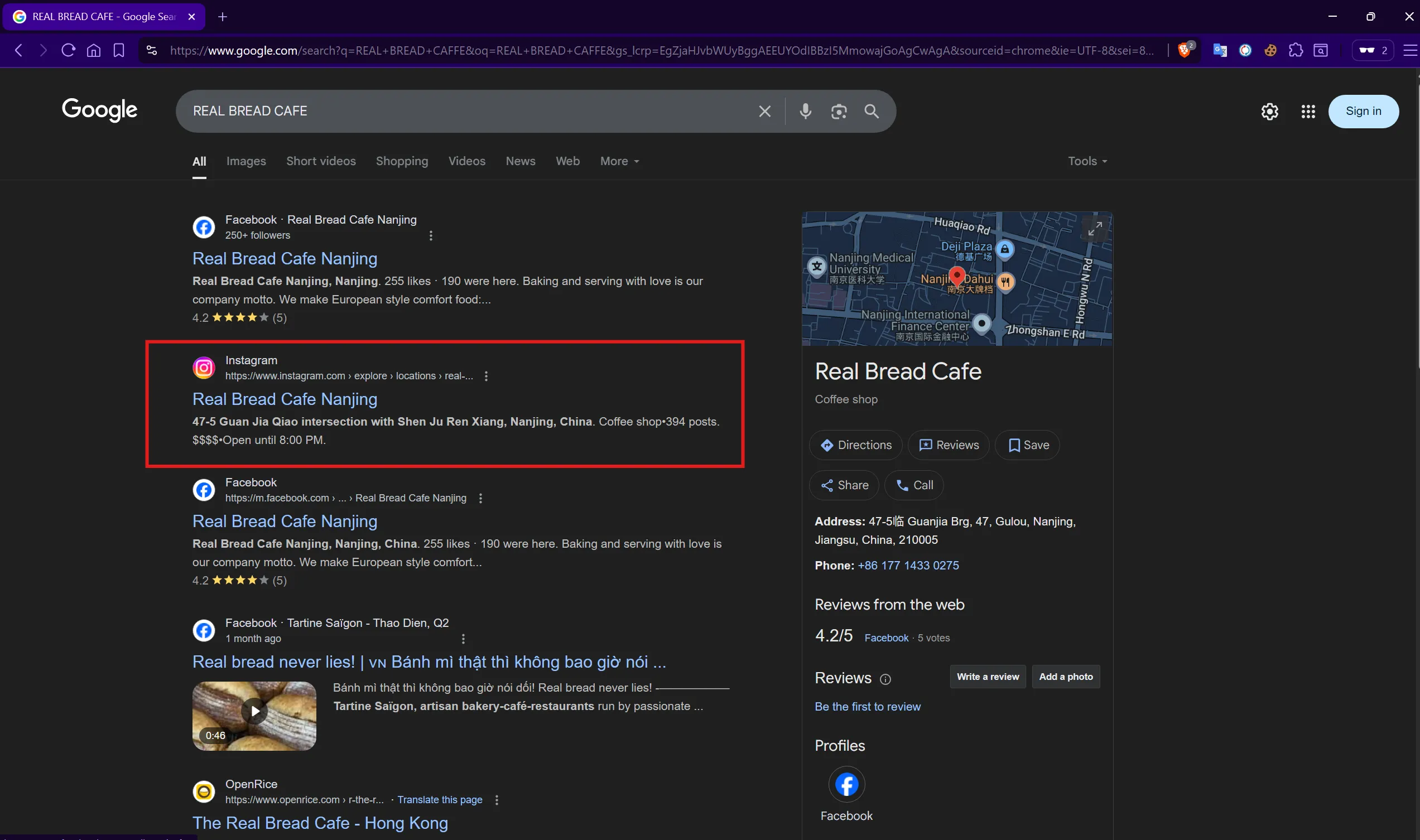
Task: Go back using browser back arrow
Action: pos(18,50)
